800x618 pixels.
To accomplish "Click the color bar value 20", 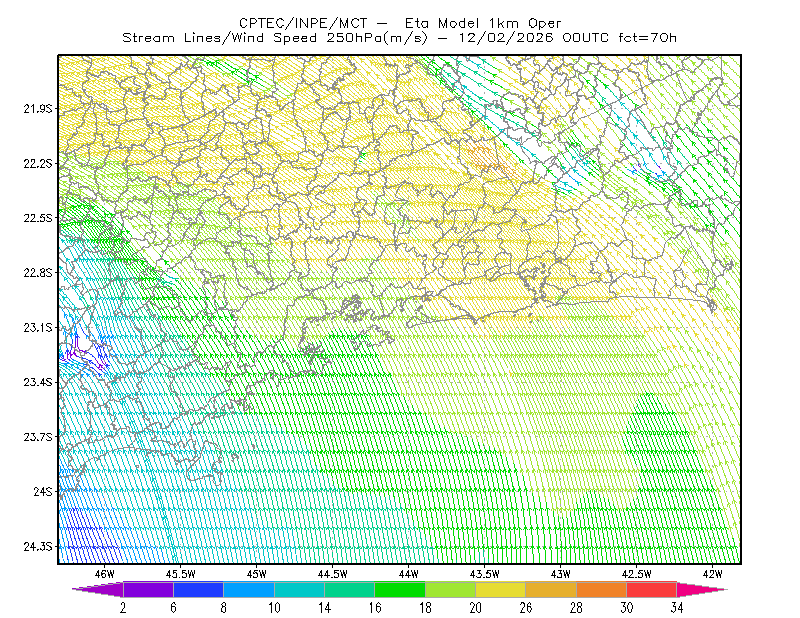I will pos(476,608).
